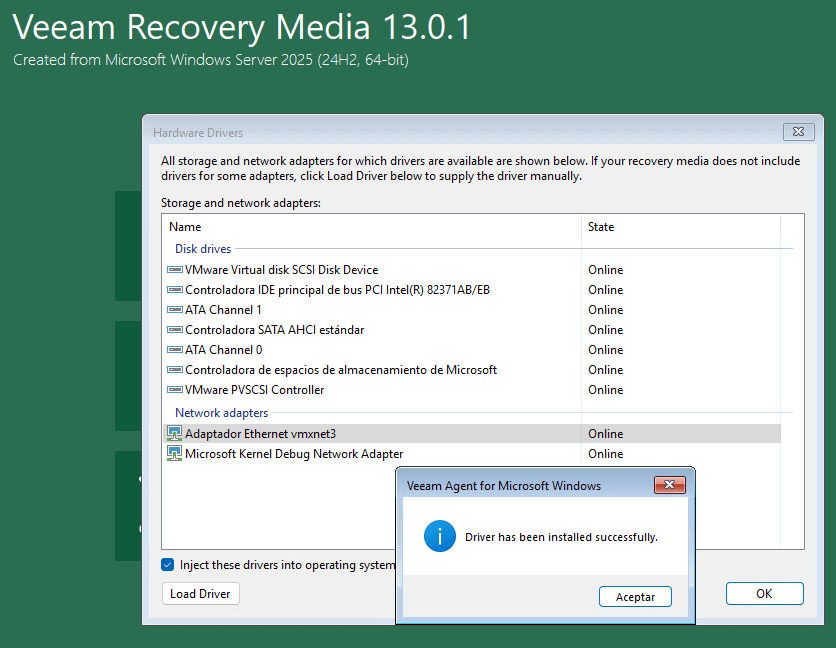836x648 pixels.
Task: Click the ATA Channel 0 device icon
Action: click(x=174, y=350)
